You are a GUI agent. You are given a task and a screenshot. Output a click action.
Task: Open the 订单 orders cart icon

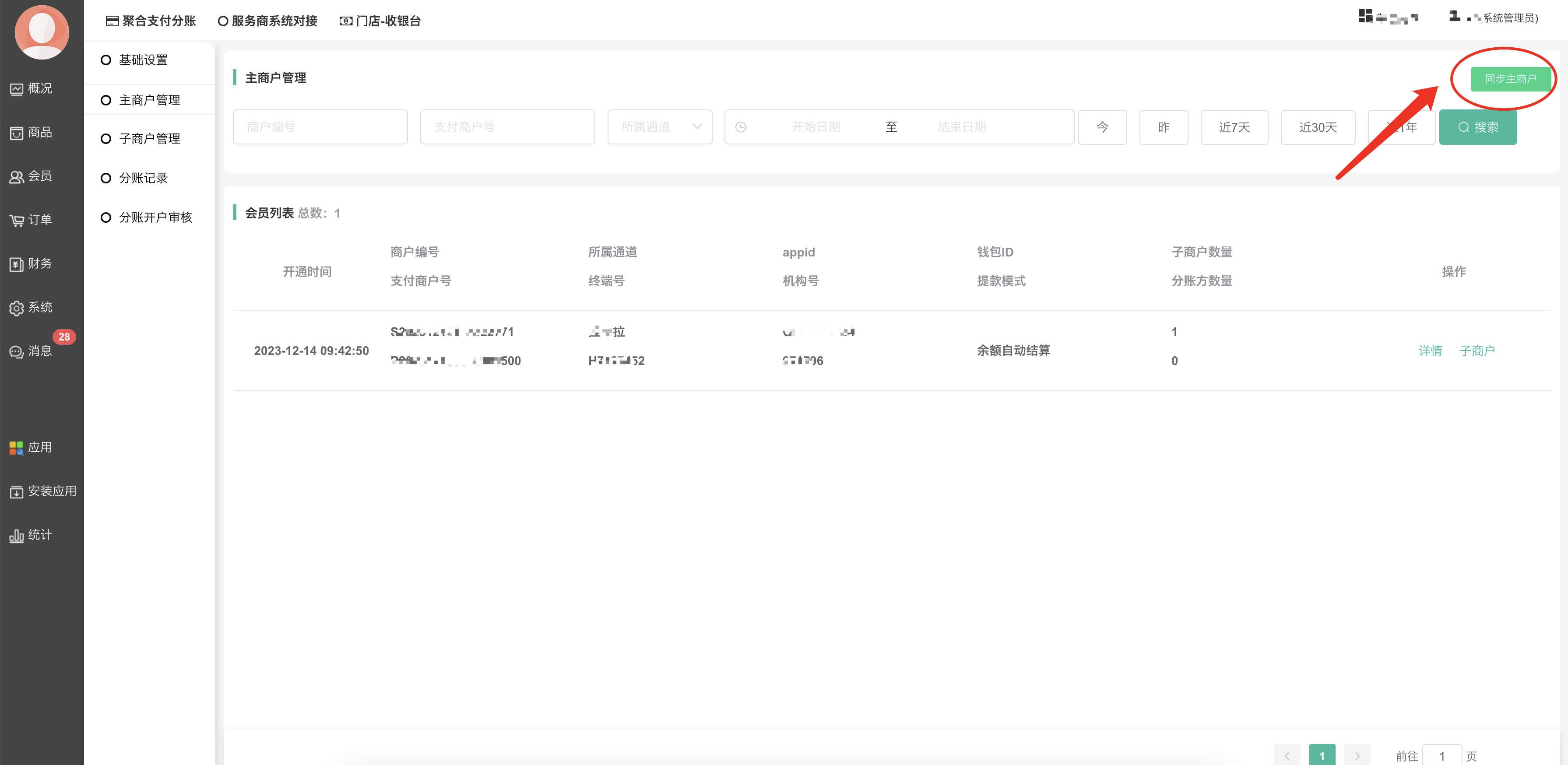pyautogui.click(x=17, y=220)
